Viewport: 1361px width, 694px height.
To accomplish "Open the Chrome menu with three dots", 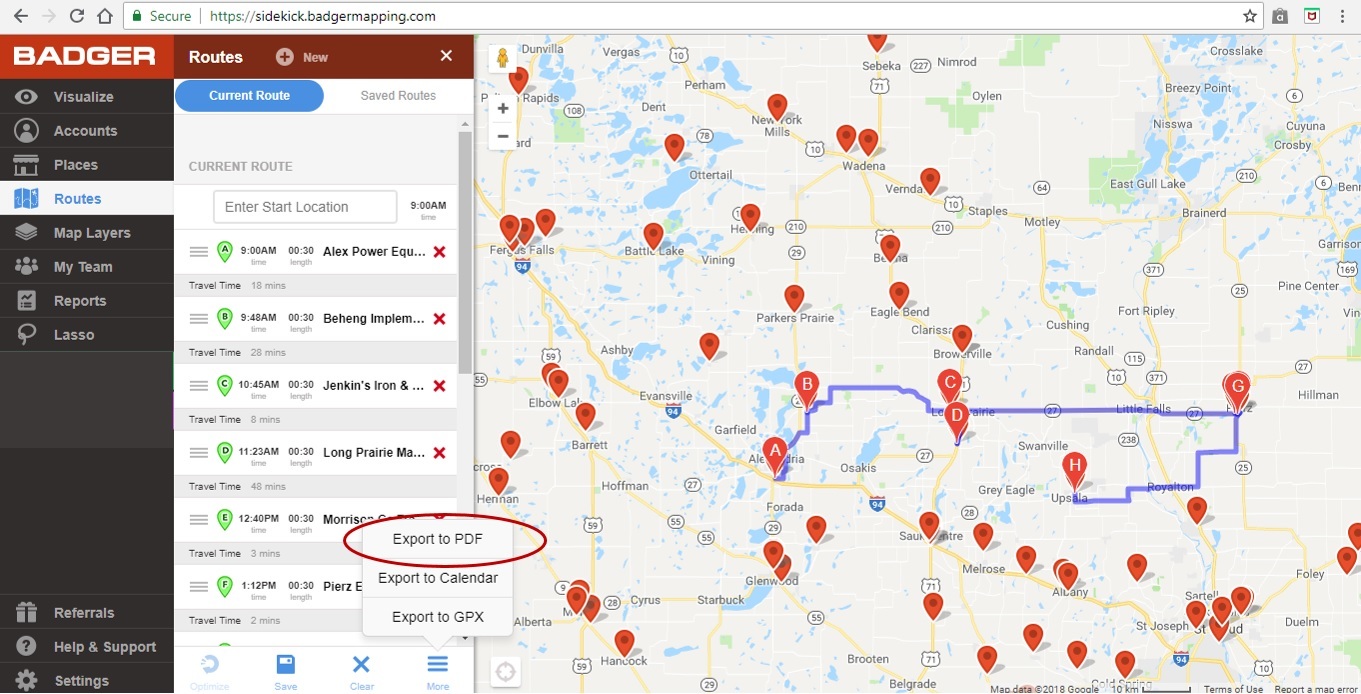I will click(1343, 16).
